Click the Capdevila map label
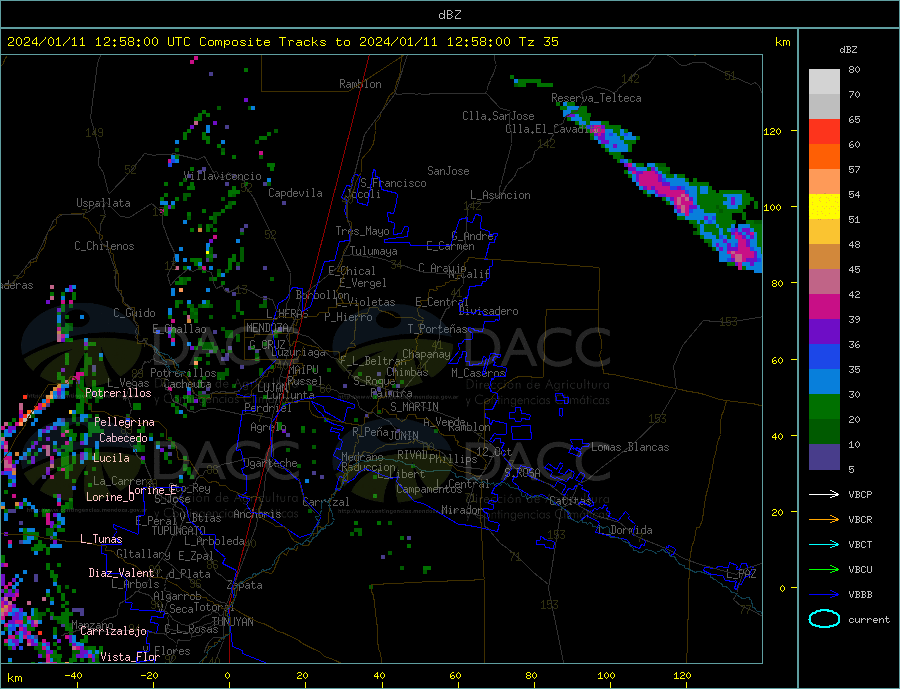 coord(295,193)
